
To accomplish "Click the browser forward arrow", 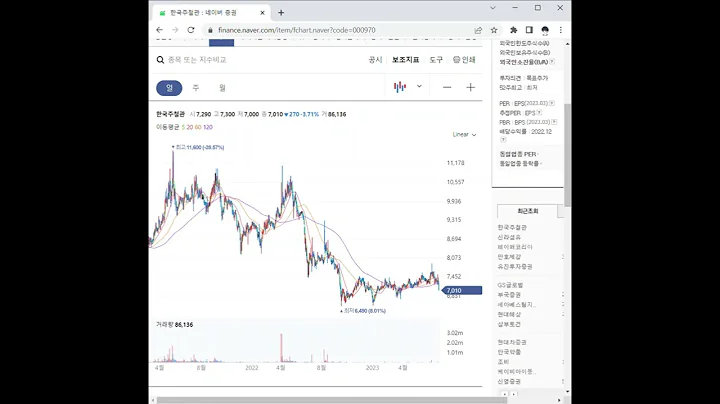I will coord(175,30).
